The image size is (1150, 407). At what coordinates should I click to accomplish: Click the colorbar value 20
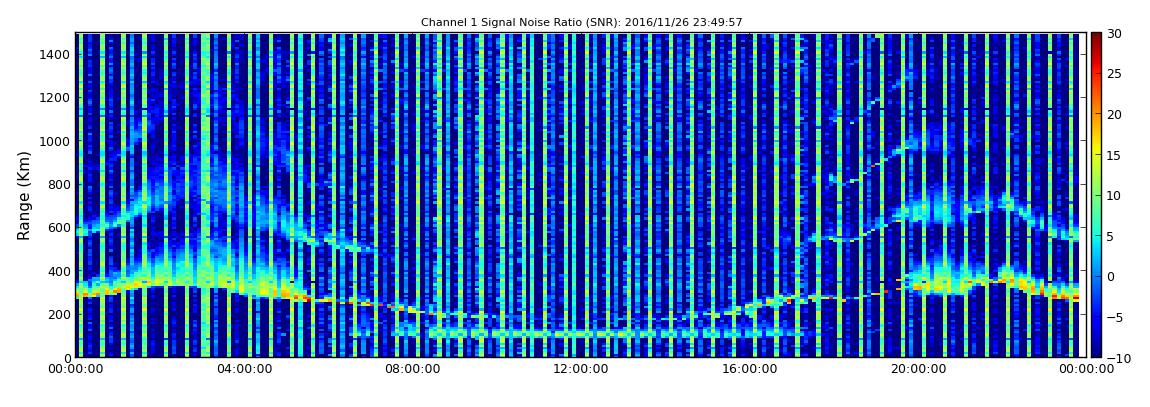pyautogui.click(x=1114, y=114)
